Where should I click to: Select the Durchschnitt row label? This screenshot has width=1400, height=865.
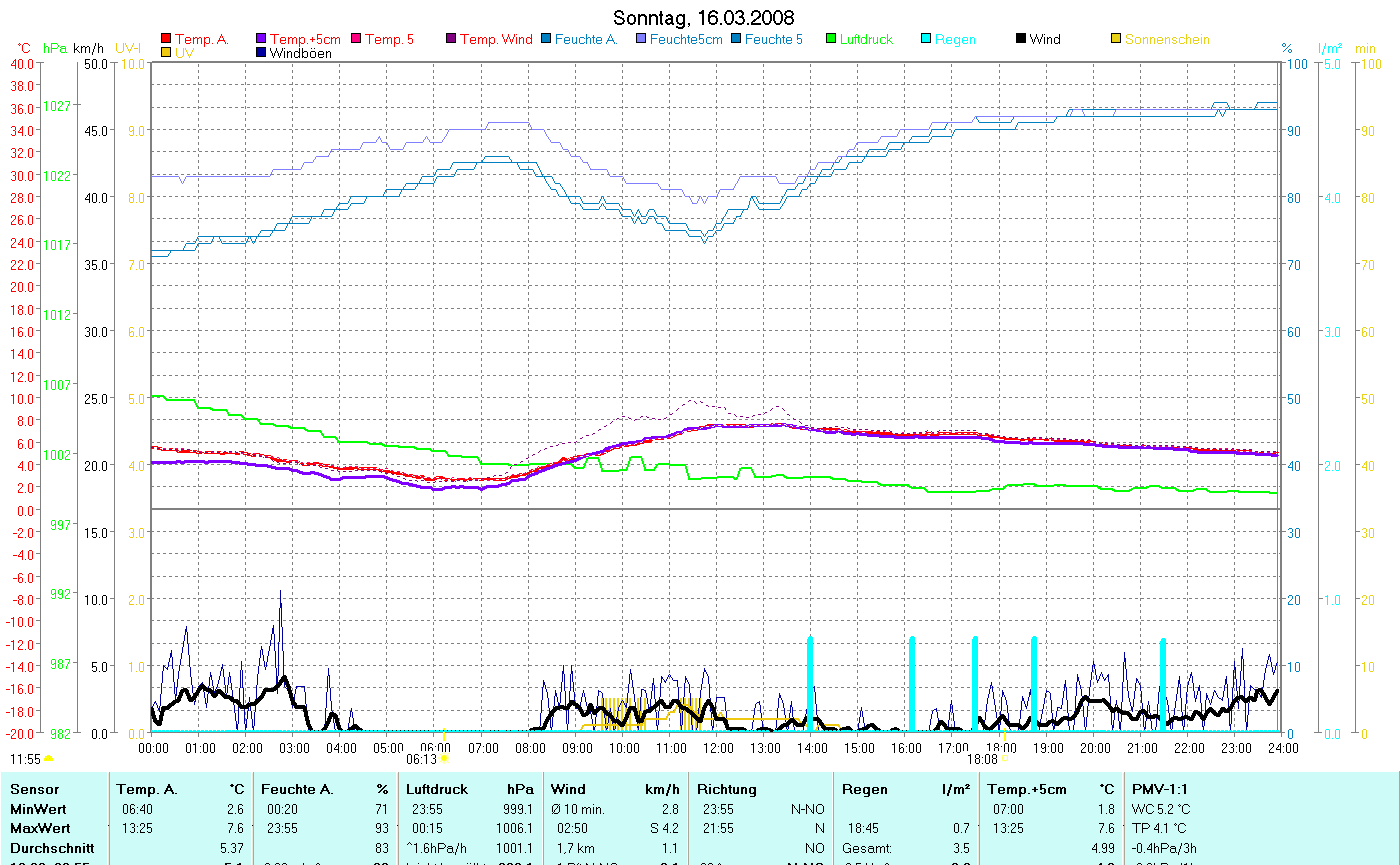(52, 848)
